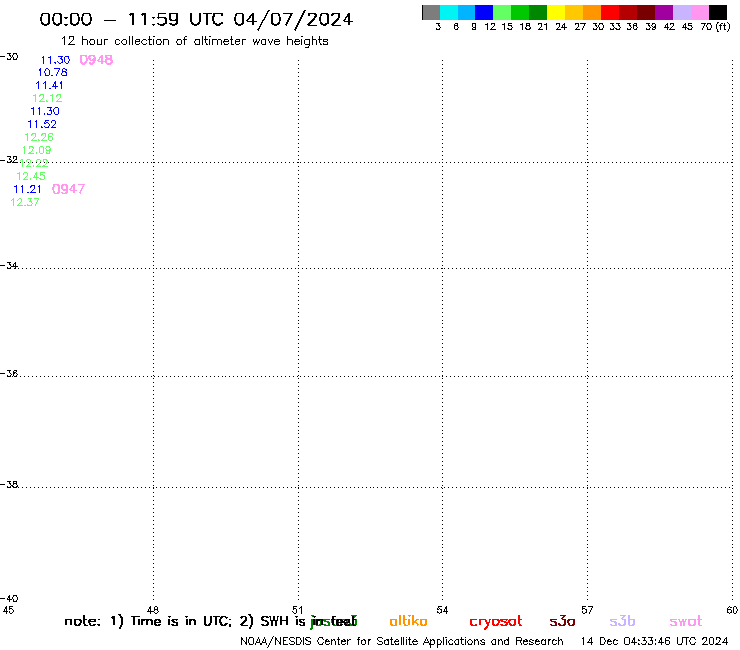Click the 11.41 wave height value

coord(49,85)
